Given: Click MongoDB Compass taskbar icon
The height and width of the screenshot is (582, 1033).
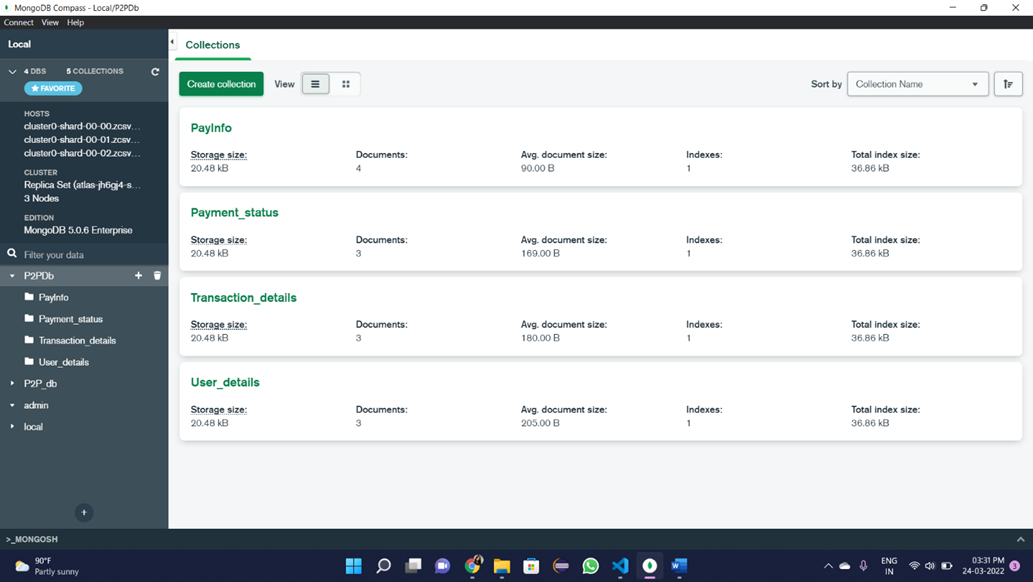Looking at the screenshot, I should pyautogui.click(x=650, y=566).
